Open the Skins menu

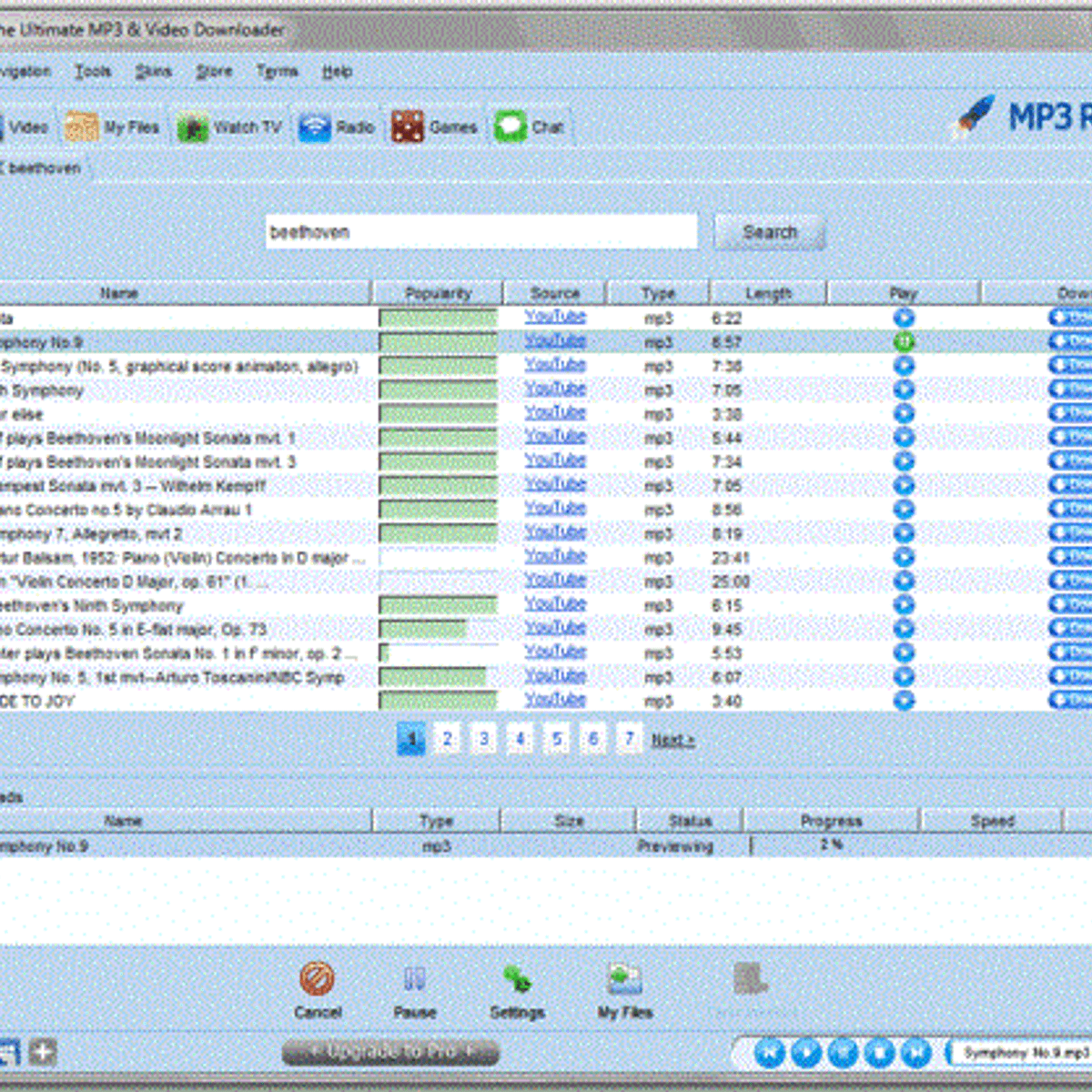153,71
